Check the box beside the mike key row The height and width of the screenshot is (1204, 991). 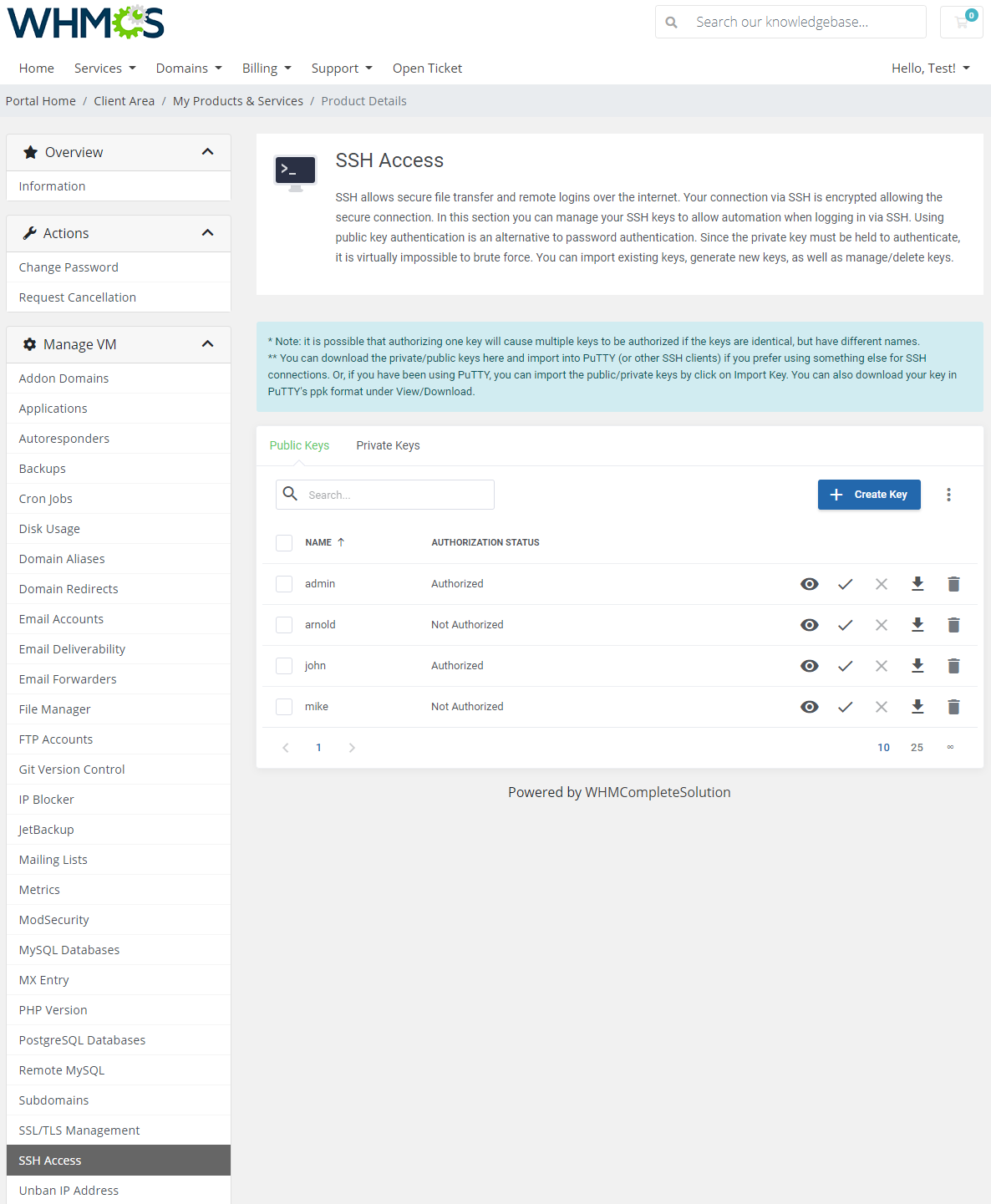[284, 707]
